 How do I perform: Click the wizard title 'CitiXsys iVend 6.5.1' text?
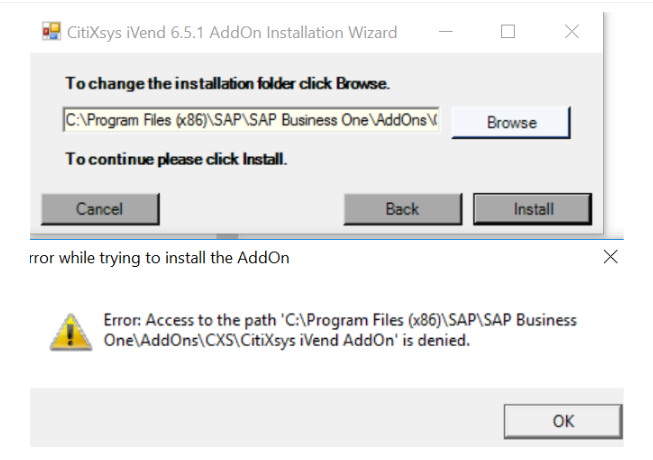(x=135, y=32)
